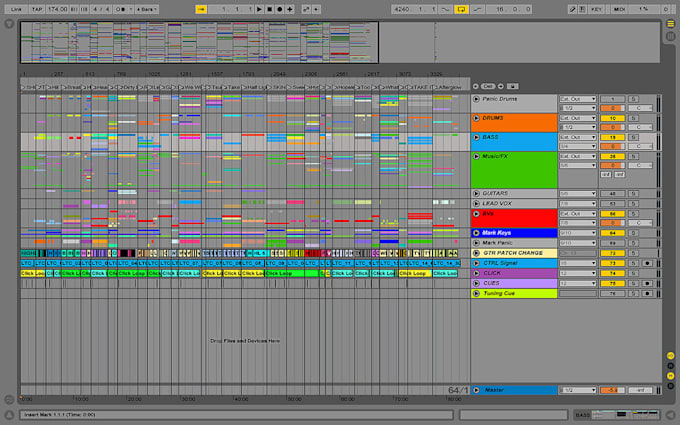This screenshot has width=680, height=425.
Task: Toggle the MIDI arrangement overdub plus button
Action: click(290, 9)
